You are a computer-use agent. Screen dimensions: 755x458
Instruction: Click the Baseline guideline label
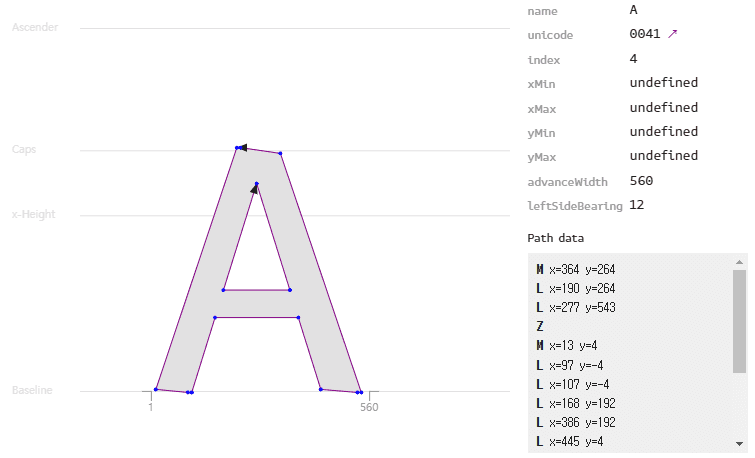(x=32, y=390)
